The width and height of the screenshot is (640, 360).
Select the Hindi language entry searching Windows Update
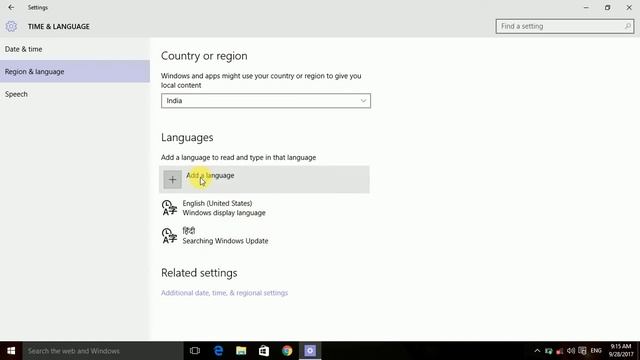pyautogui.click(x=264, y=236)
